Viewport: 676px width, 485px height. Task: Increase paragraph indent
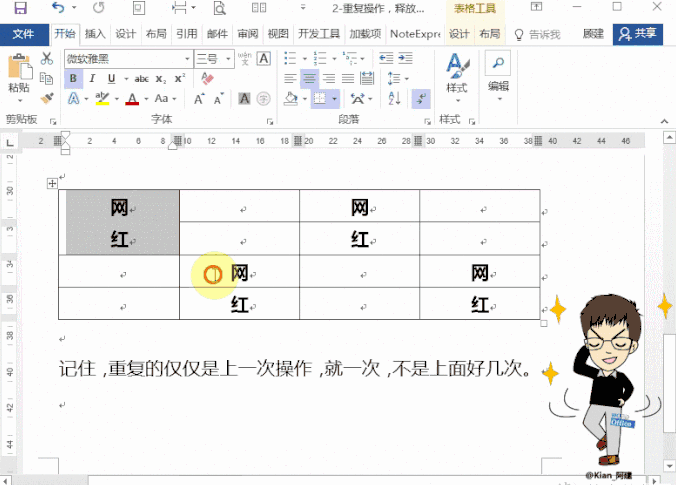tap(405, 58)
